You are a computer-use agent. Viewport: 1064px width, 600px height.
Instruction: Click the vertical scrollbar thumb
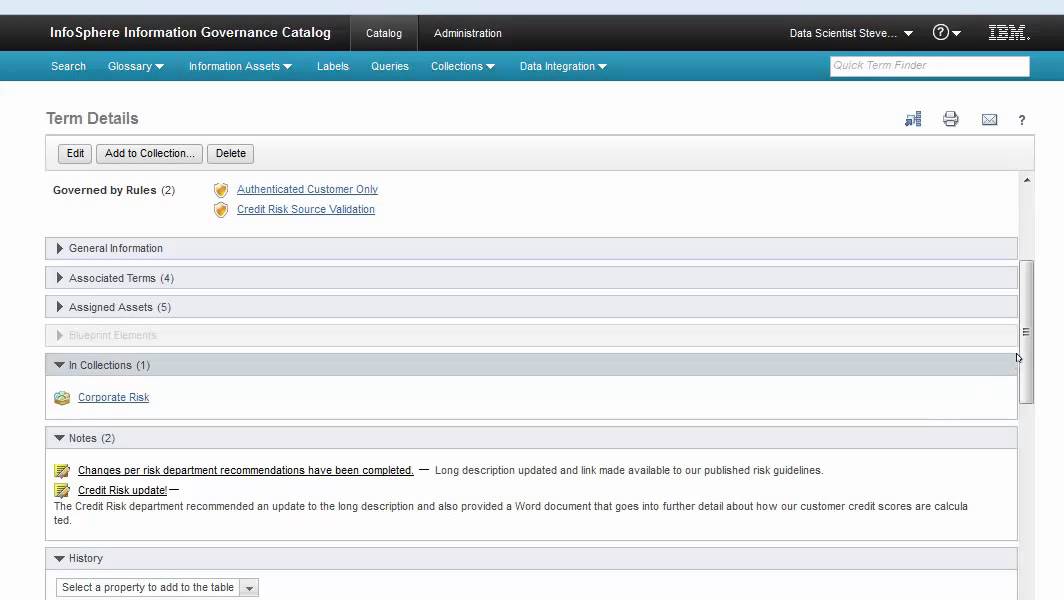[1026, 332]
